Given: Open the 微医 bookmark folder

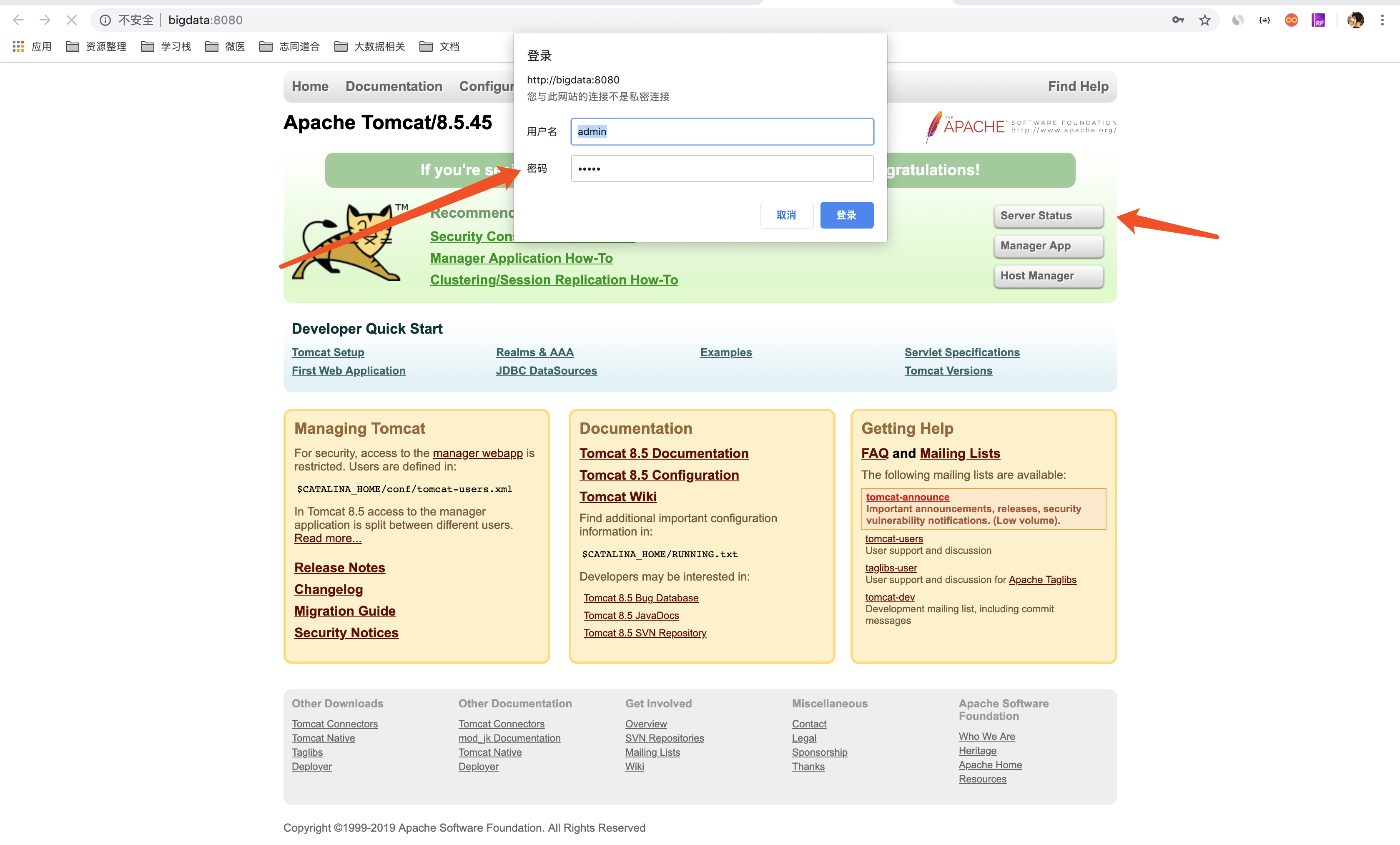Looking at the screenshot, I should coord(225,46).
